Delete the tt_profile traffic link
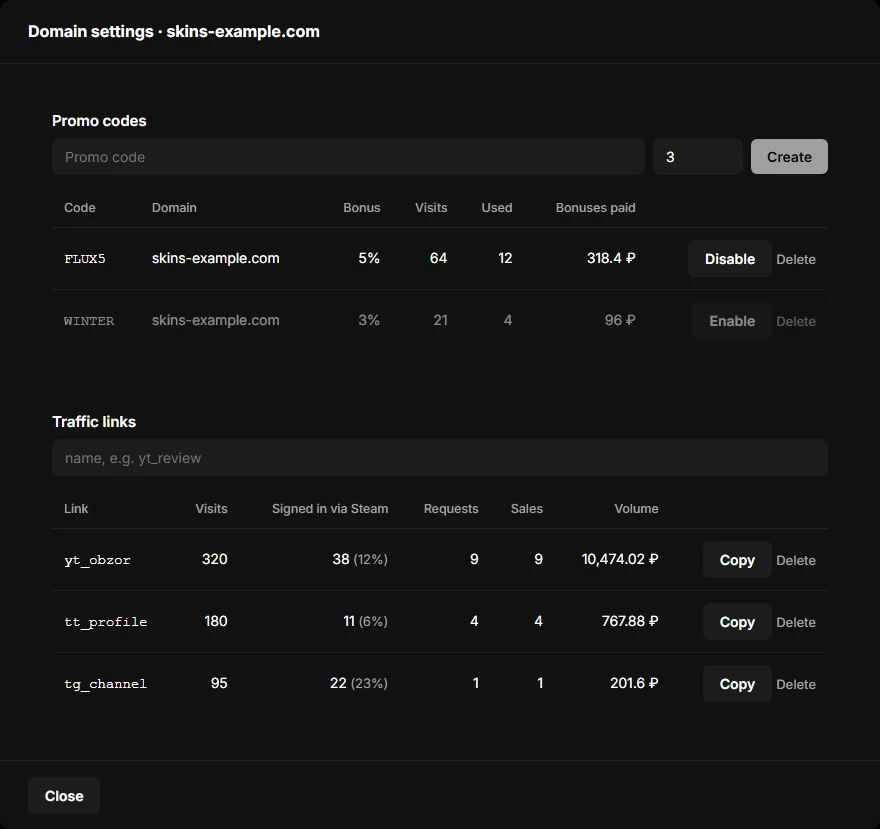880x829 pixels. click(796, 622)
